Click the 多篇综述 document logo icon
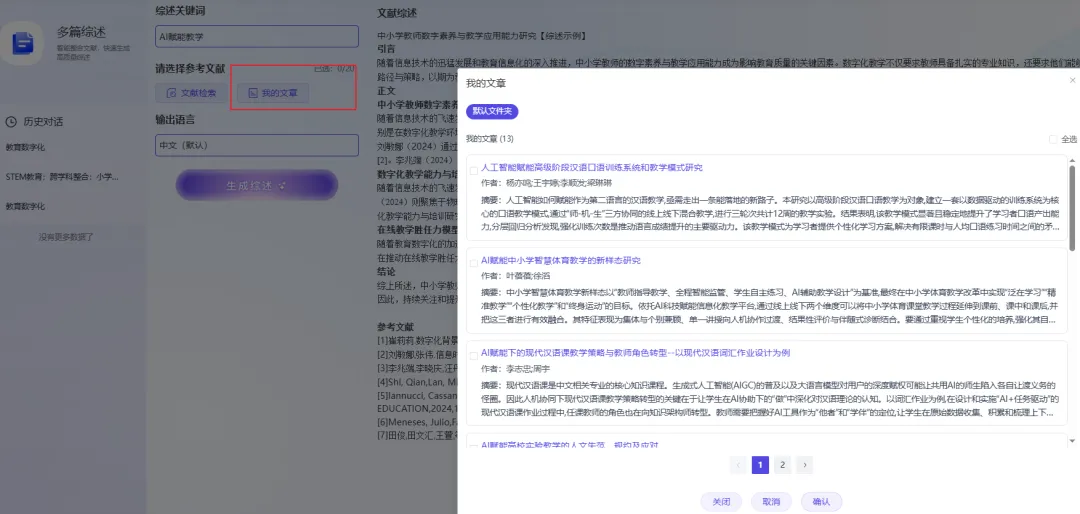 click(22, 43)
